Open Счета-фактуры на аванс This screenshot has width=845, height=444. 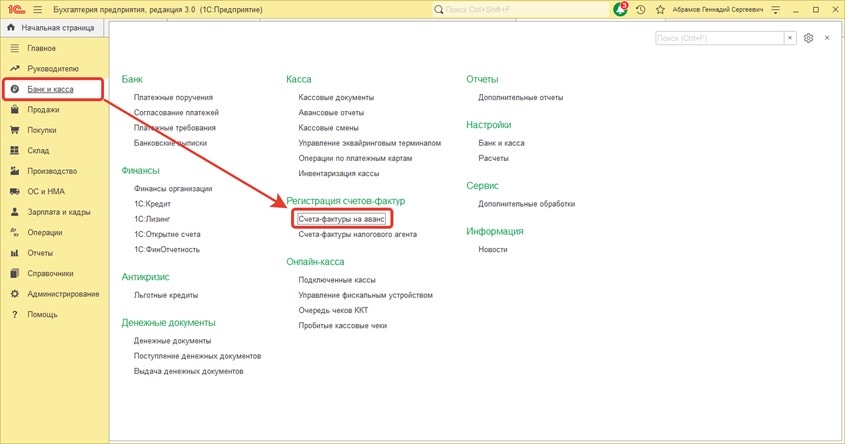point(341,218)
